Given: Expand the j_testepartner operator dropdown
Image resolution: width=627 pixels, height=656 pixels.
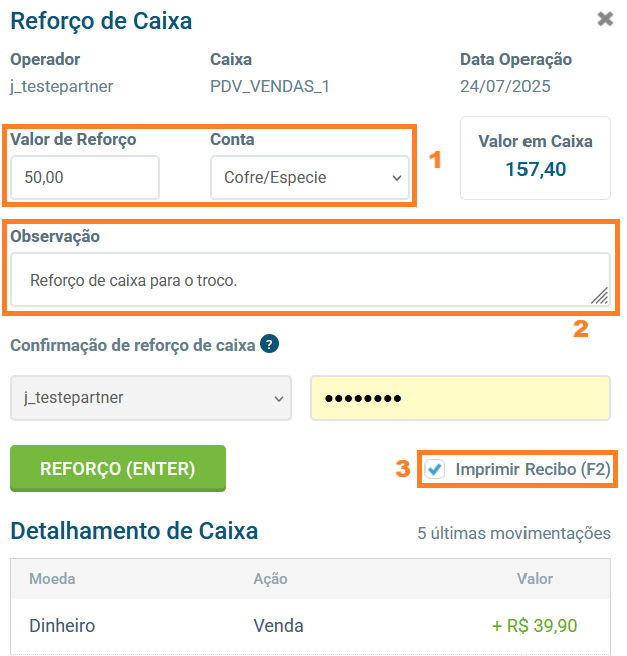Looking at the screenshot, I should 150,398.
